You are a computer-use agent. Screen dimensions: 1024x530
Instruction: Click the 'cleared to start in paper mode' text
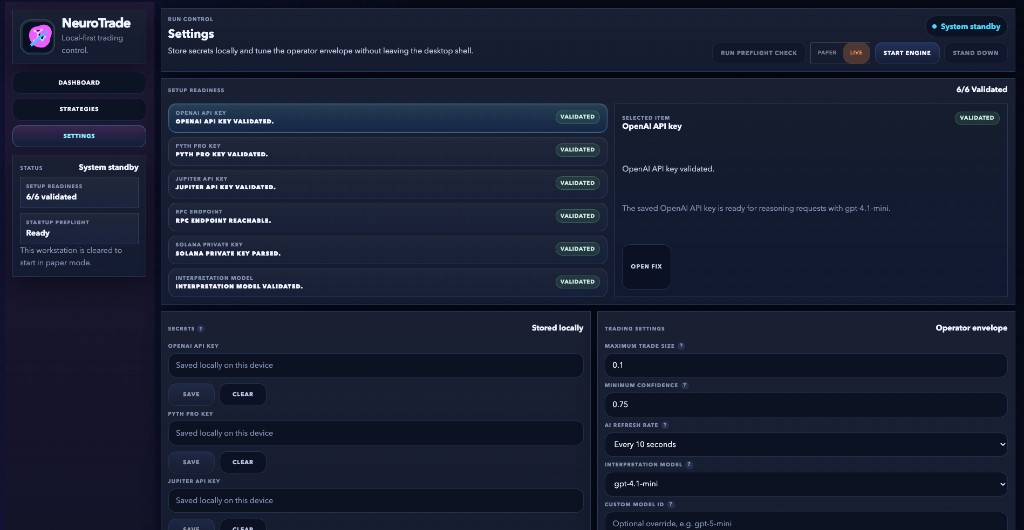point(71,257)
